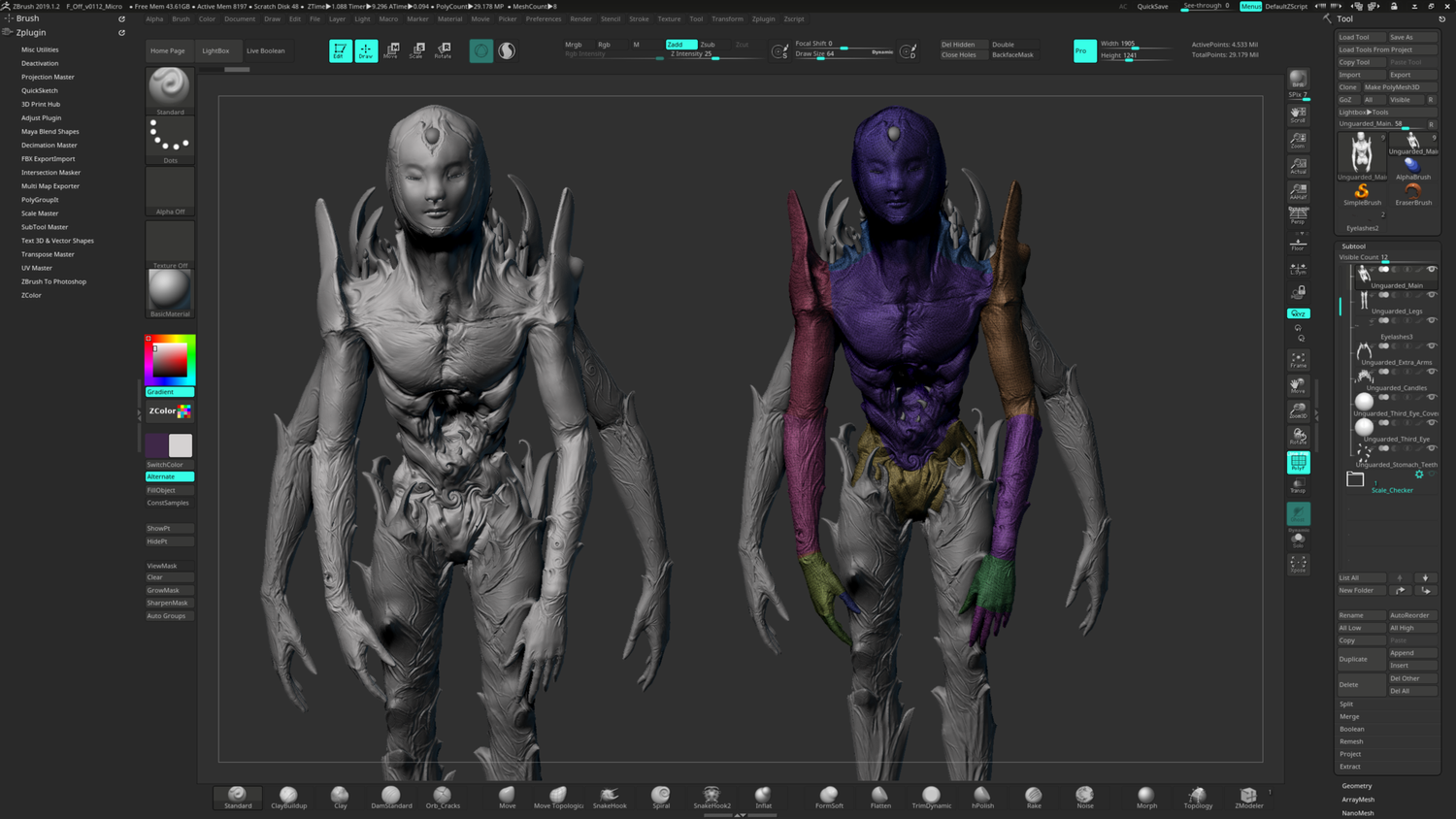The height and width of the screenshot is (819, 1456).
Task: Activate the Edit mode button
Action: (x=340, y=50)
